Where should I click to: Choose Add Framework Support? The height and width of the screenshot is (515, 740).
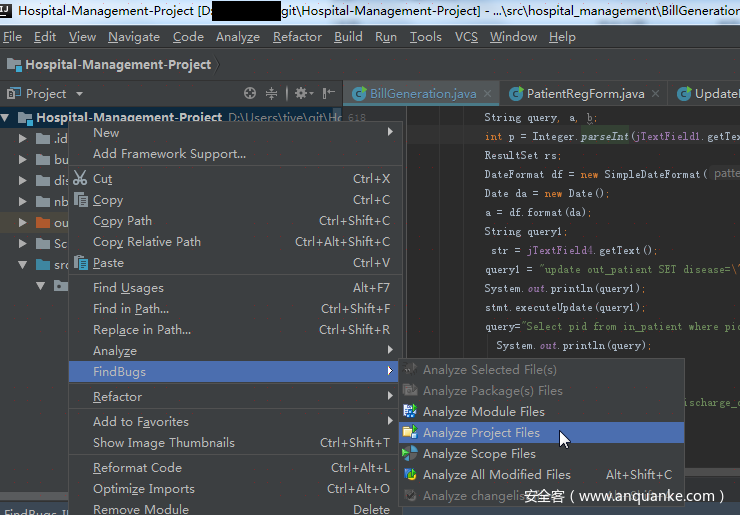(235, 154)
